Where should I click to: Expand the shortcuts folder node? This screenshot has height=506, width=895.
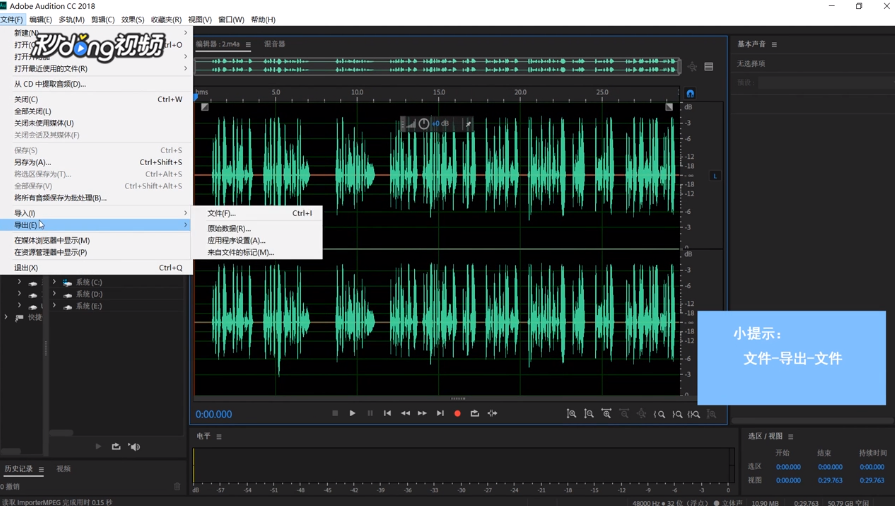pyautogui.click(x=6, y=317)
